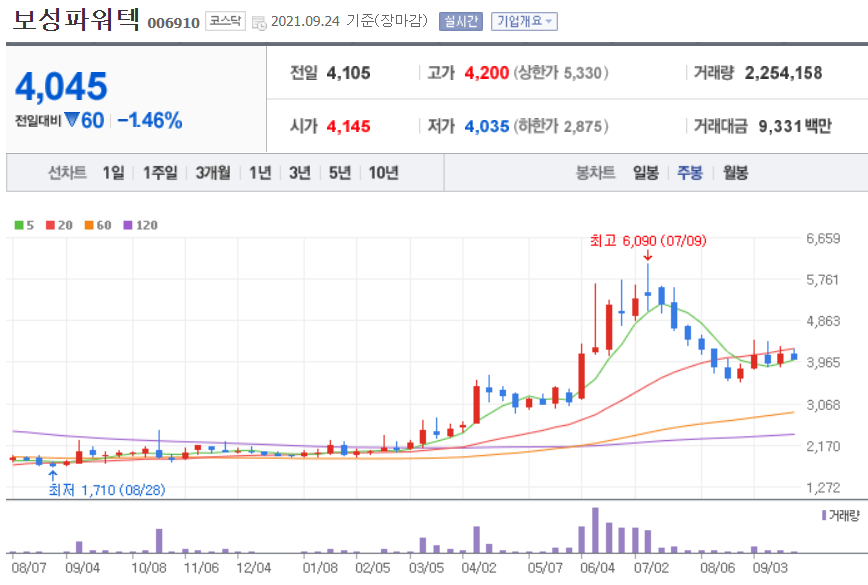Image resolution: width=868 pixels, height=585 pixels.
Task: Click the 코스닥 market badge next to 006910
Action: (223, 18)
